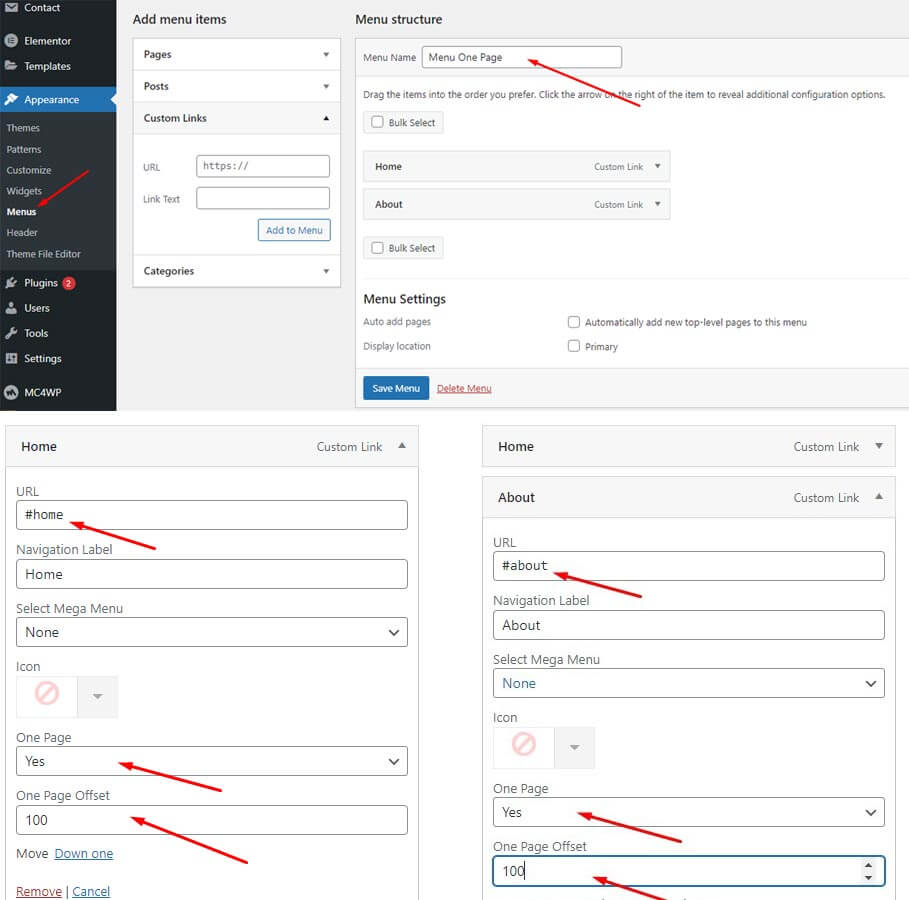
Task: Collapse the expanded About item arrow
Action: point(879,497)
